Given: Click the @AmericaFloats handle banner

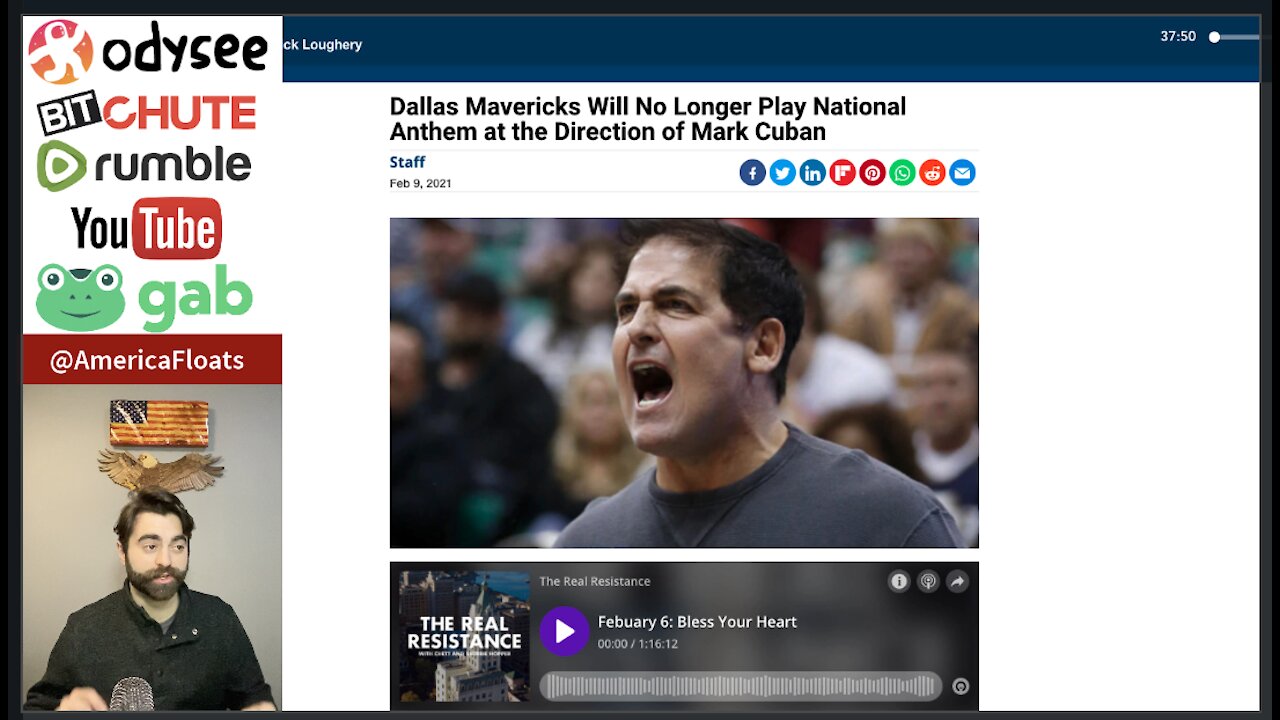Looking at the screenshot, I should [x=152, y=359].
